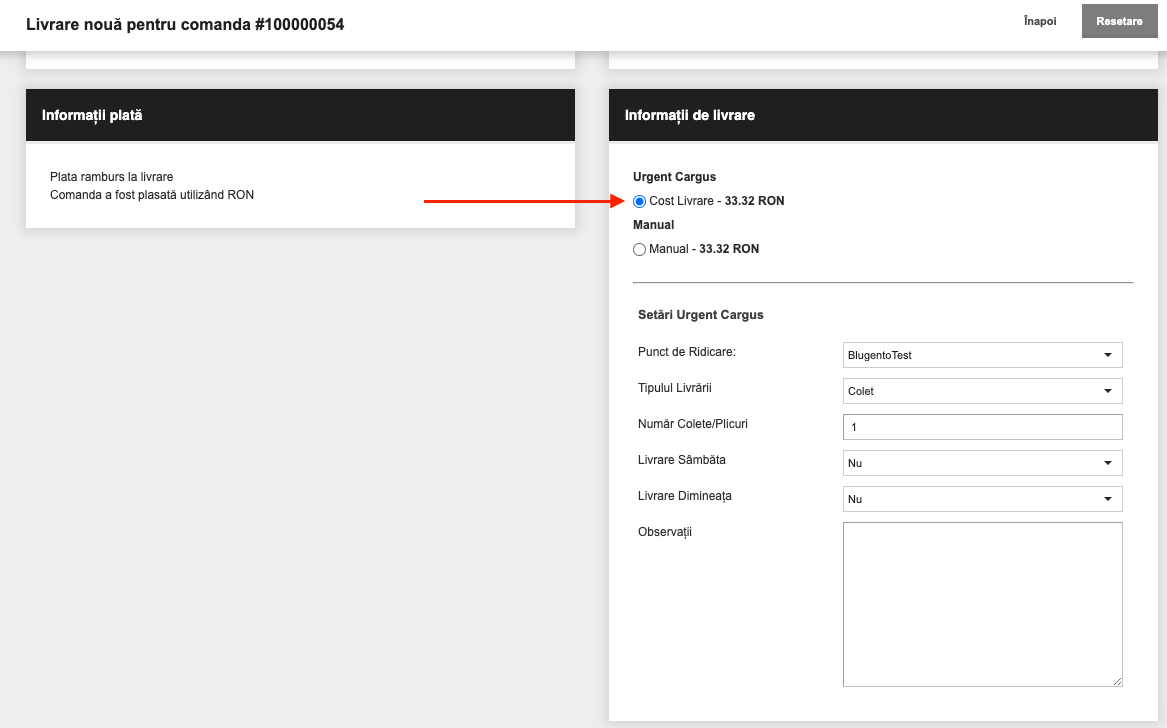
Task: Click the Informații de livrare section header
Action: tap(883, 115)
